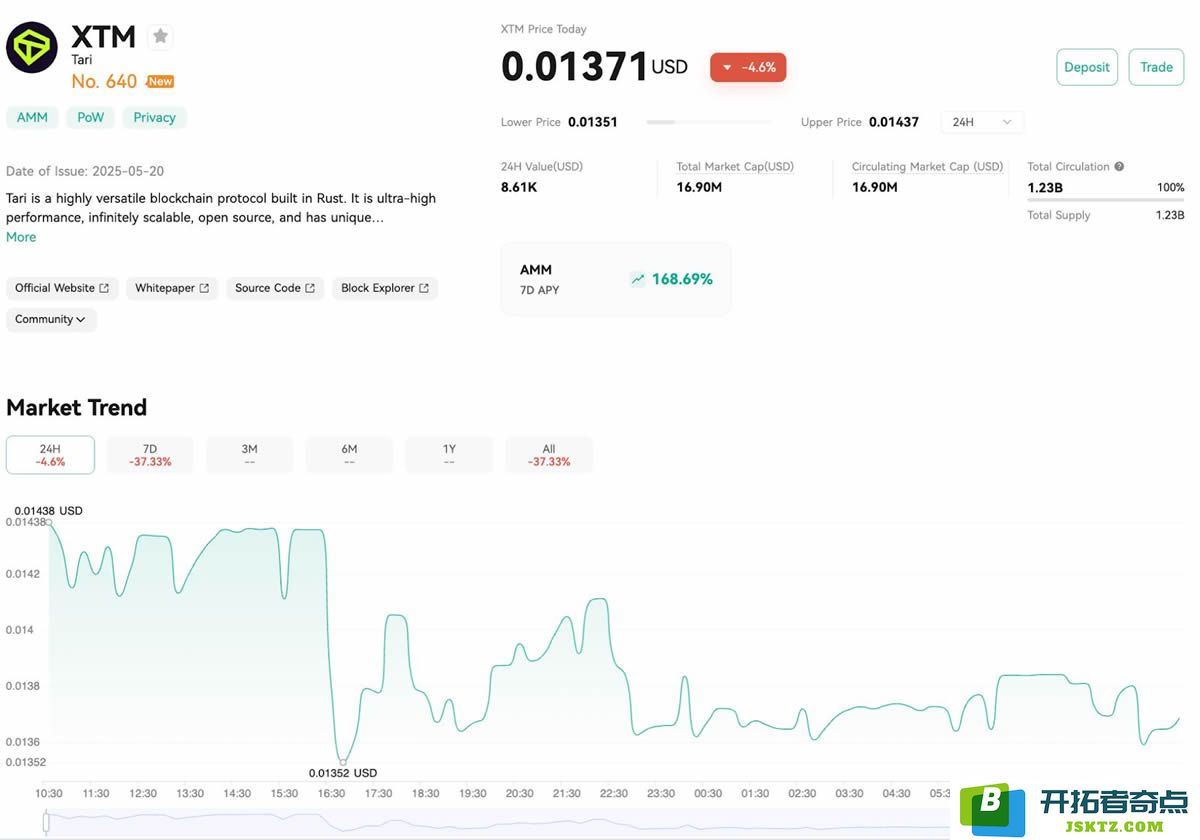Show the Total Circulation help tooltip
Image resolution: width=1200 pixels, height=840 pixels.
(x=1119, y=167)
